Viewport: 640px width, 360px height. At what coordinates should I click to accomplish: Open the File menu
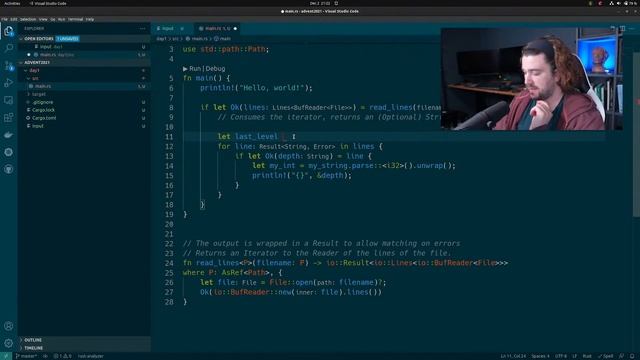point(4,19)
